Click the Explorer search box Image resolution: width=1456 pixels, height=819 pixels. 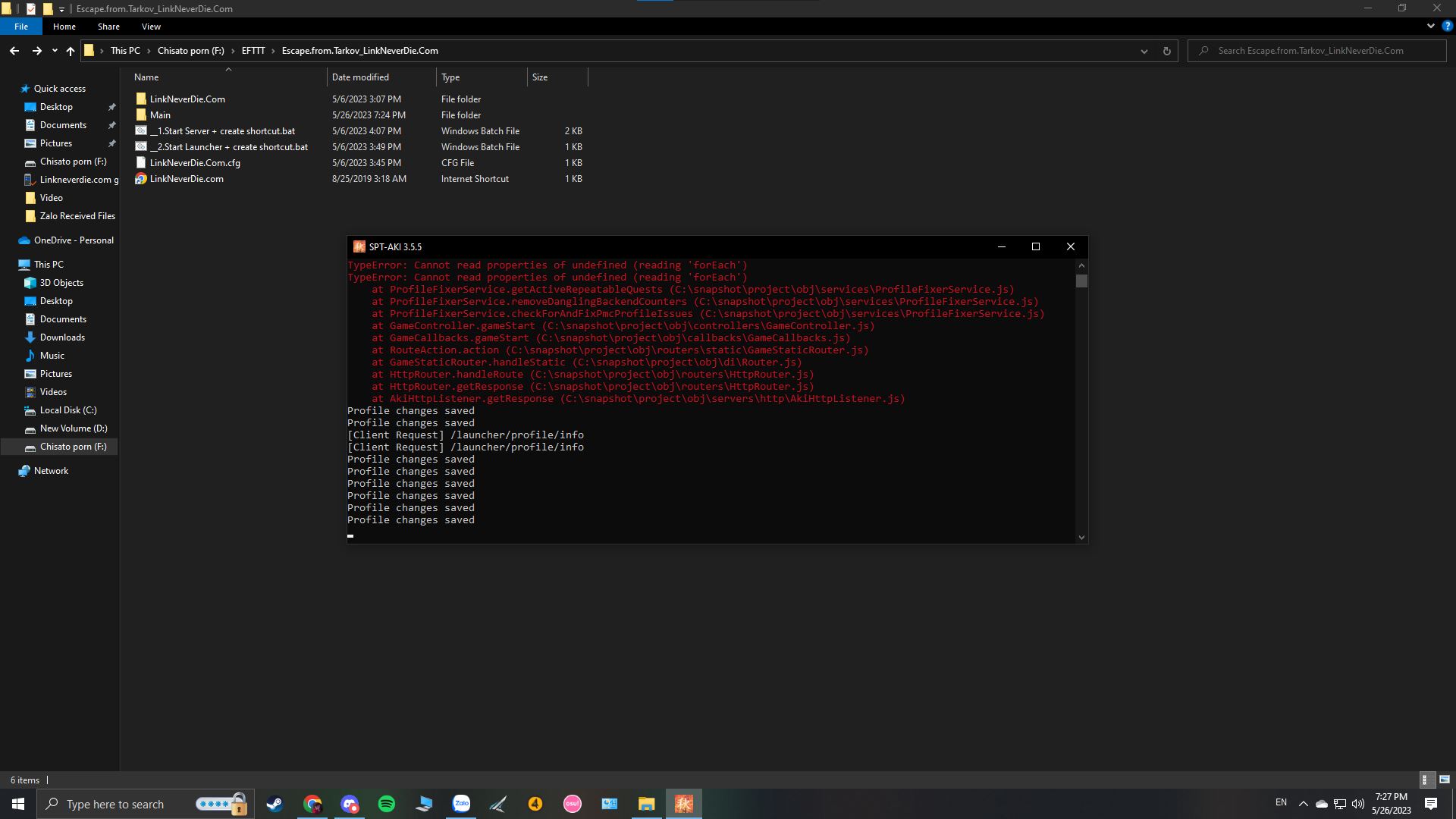click(x=1323, y=51)
